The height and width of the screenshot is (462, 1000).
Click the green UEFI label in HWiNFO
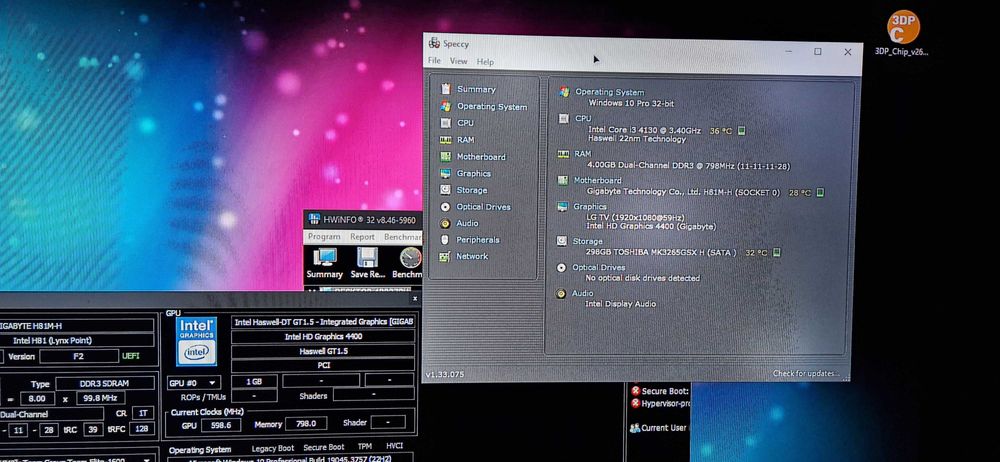pos(131,356)
